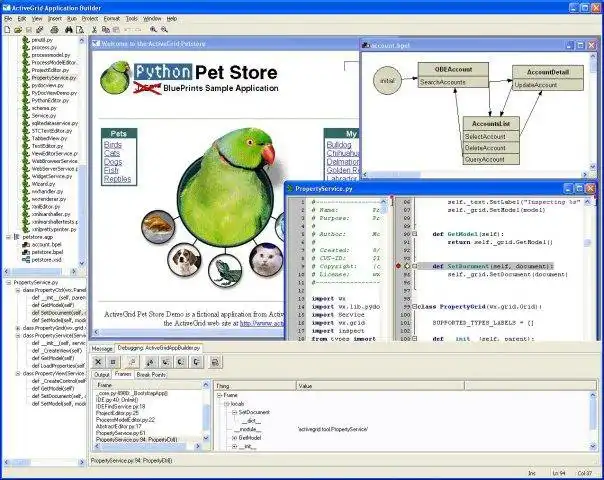
Task: Follow the Cats link under Pets
Action: 112,153
